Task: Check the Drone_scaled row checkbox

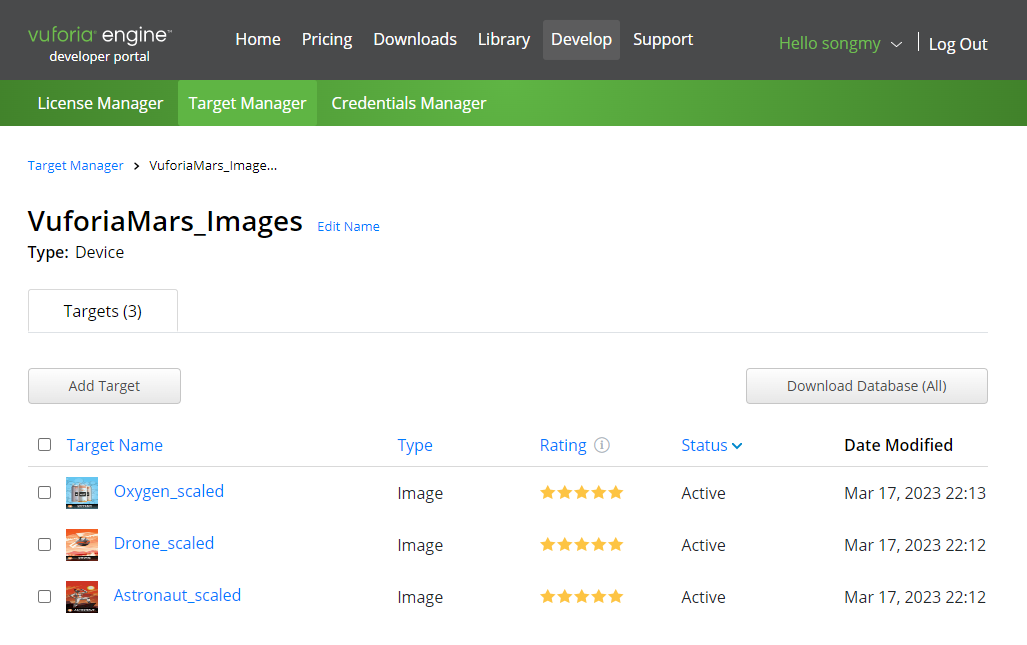Action: pos(45,545)
